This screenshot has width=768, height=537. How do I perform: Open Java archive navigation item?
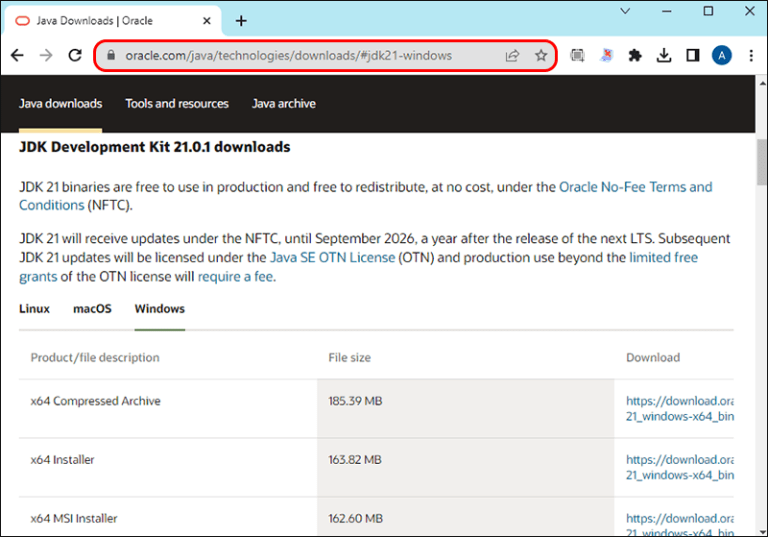pos(284,103)
